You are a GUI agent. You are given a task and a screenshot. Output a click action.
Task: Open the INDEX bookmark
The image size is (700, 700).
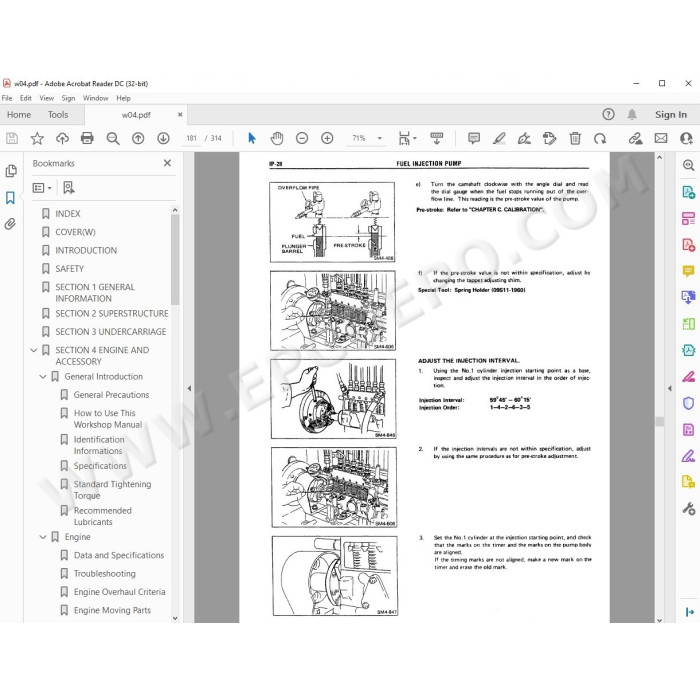67,214
